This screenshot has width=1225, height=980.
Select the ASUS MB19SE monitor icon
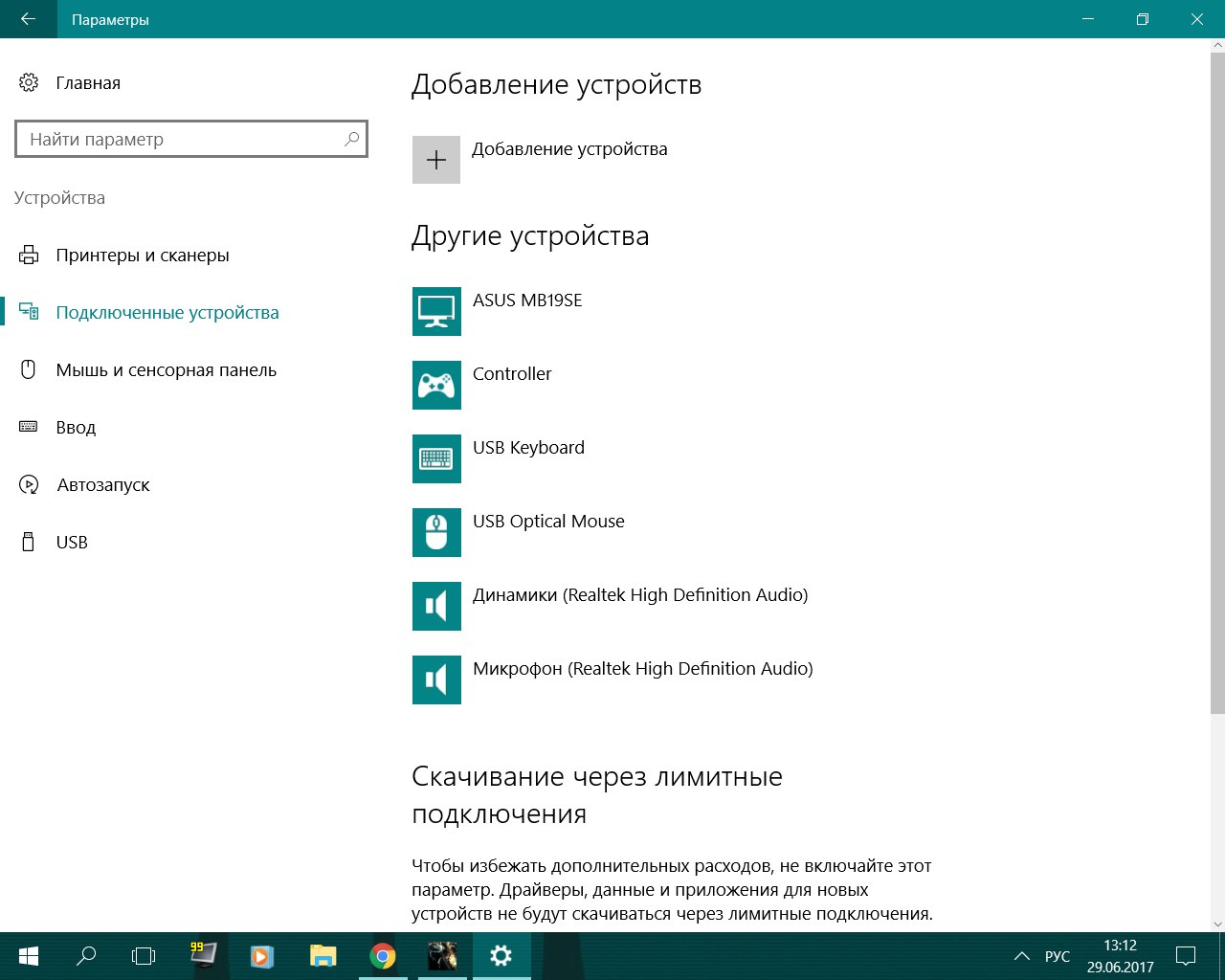click(x=436, y=311)
